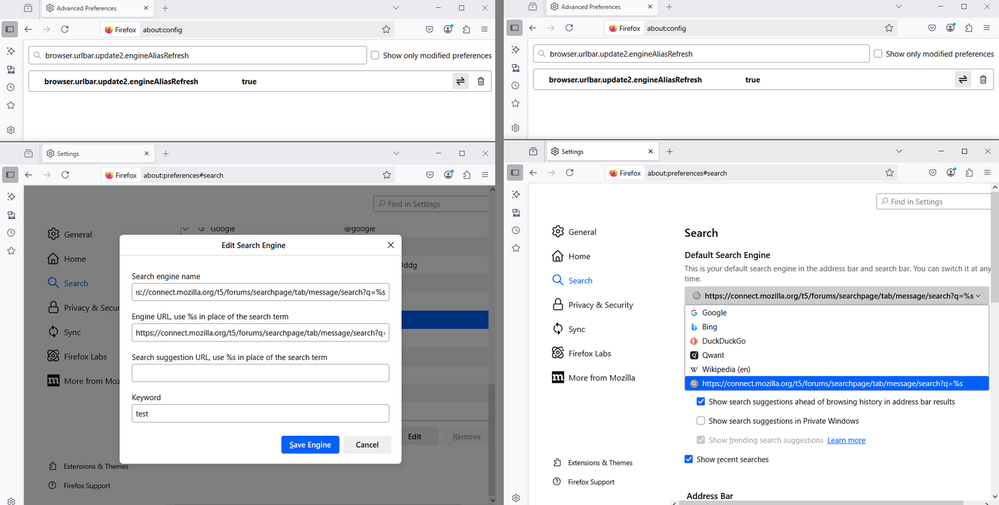Uncheck search suggestions ahead of browsing history

click(x=701, y=402)
